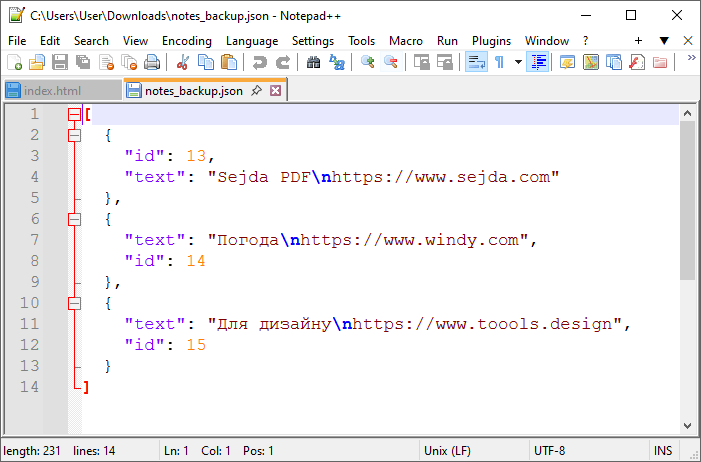Toggle insert mode via INS in status bar
This screenshot has width=701, height=462.
pos(663,450)
